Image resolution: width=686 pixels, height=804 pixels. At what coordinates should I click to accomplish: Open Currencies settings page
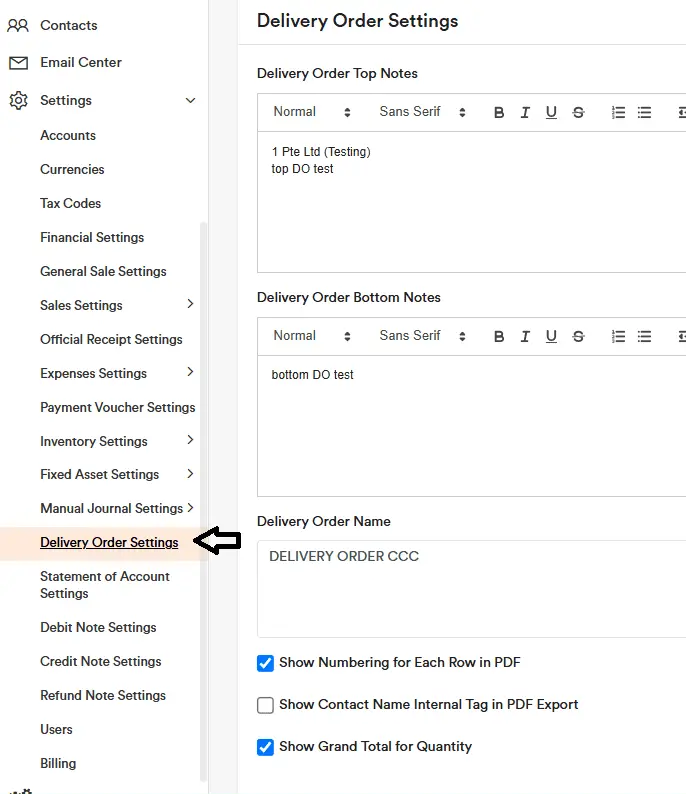[x=72, y=169]
